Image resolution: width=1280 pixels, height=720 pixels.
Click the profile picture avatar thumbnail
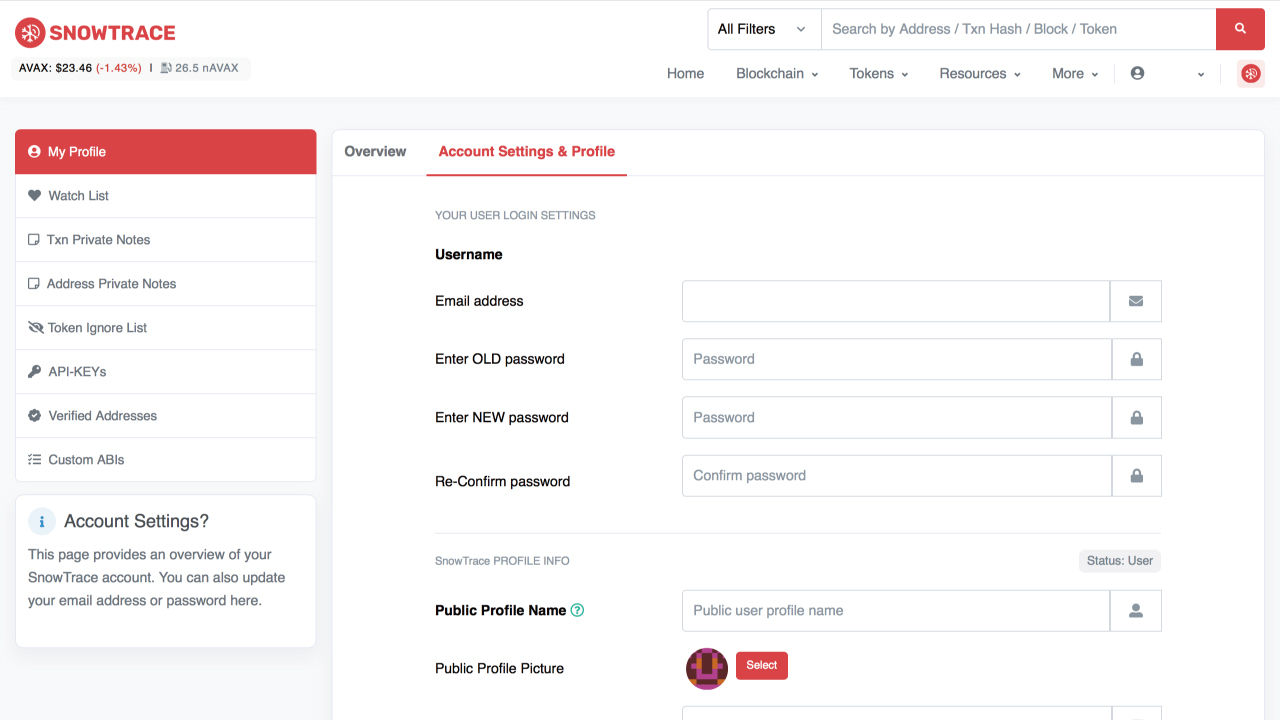[707, 669]
